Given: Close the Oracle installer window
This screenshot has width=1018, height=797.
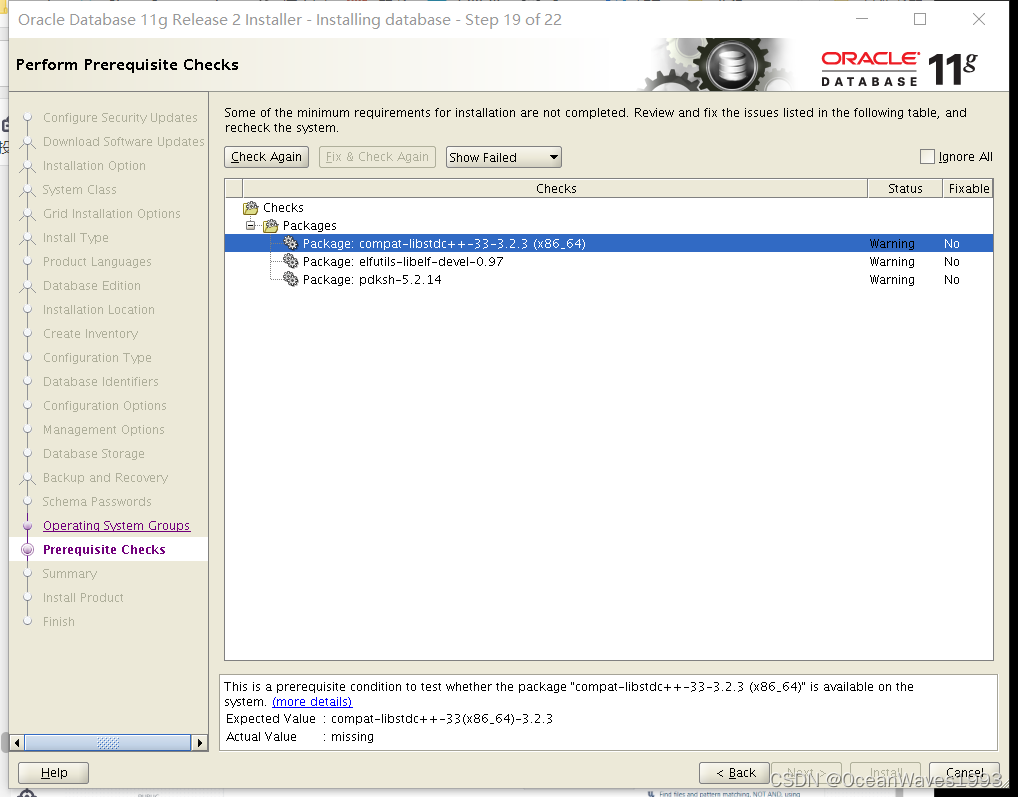Looking at the screenshot, I should 979,19.
